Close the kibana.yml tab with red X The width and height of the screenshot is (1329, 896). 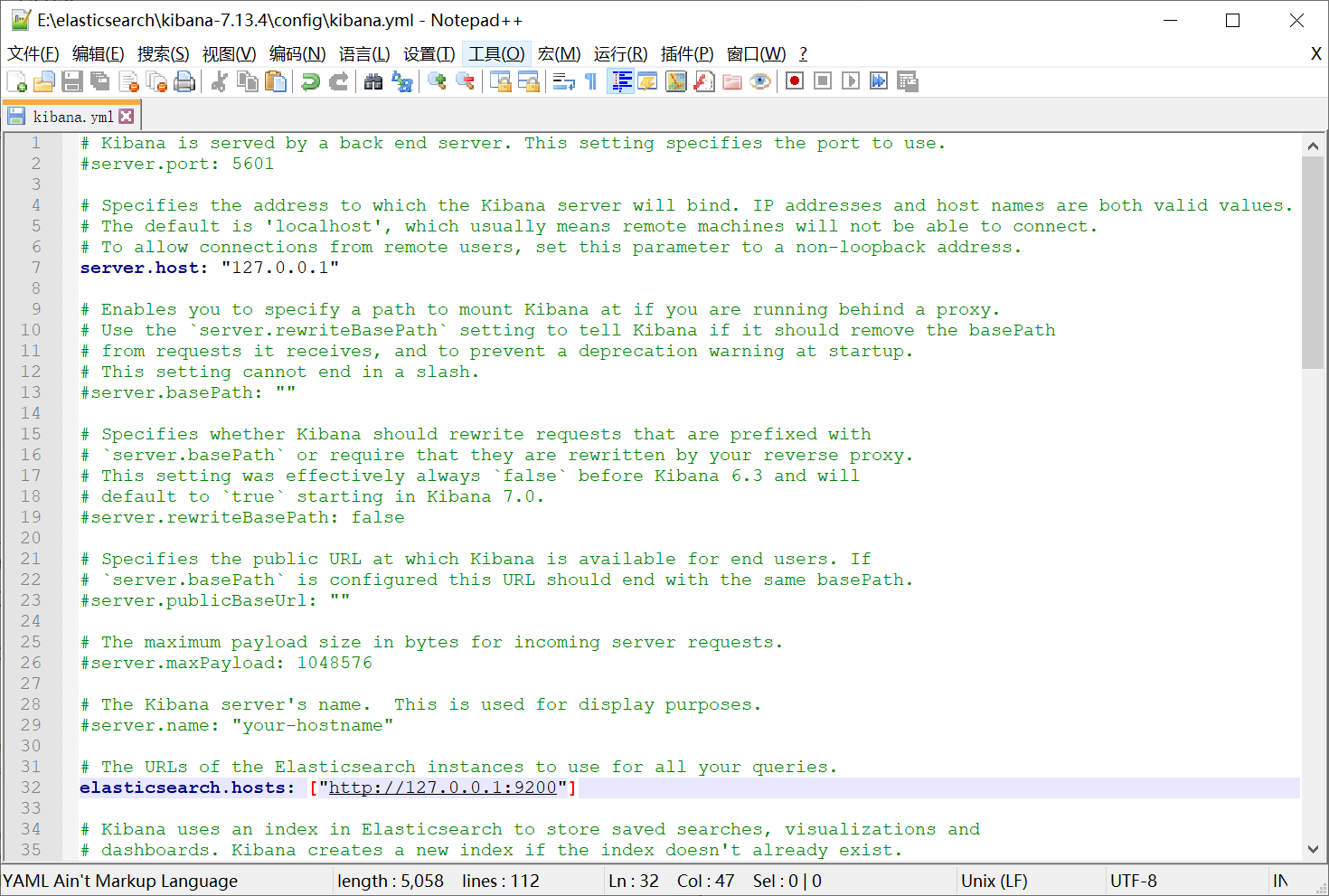pyautogui.click(x=127, y=116)
